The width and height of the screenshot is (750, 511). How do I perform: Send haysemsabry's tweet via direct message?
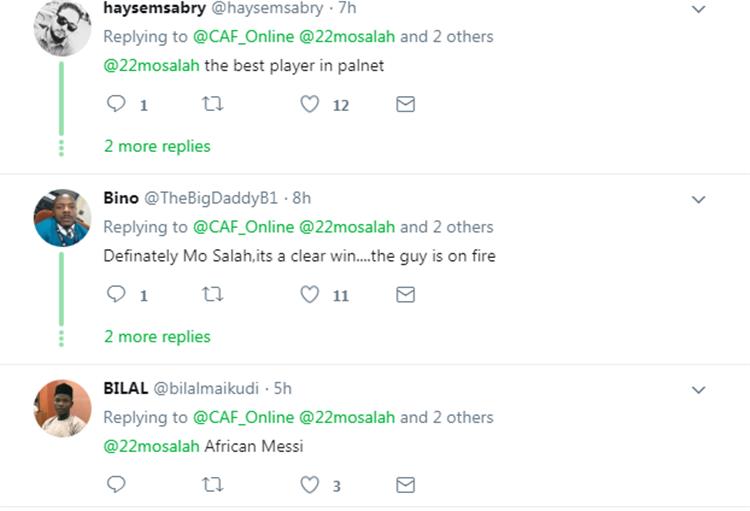tap(405, 104)
